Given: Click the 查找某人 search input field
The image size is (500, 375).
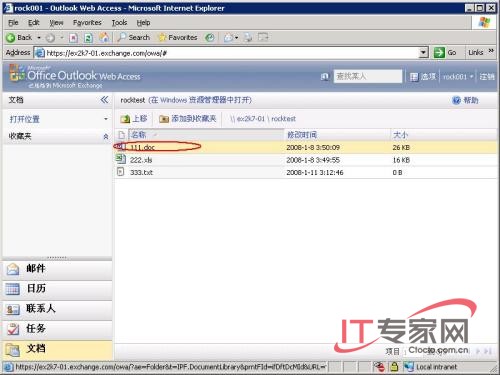Looking at the screenshot, I should point(368,76).
